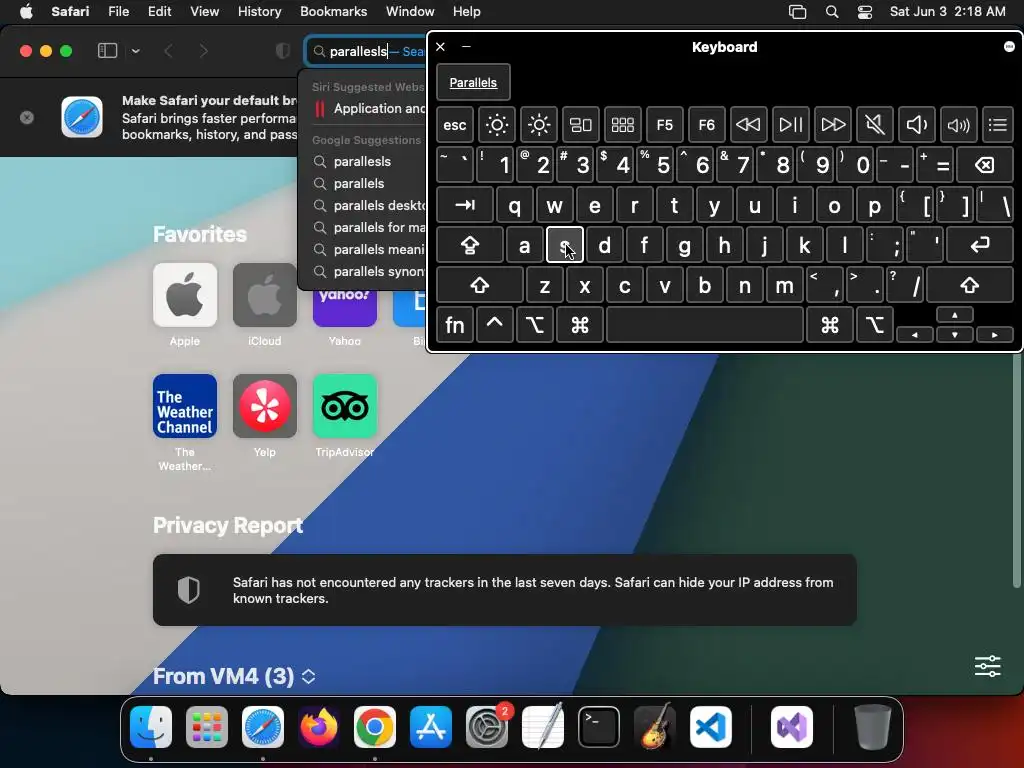The width and height of the screenshot is (1024, 768).
Task: Go back with the Safari back arrow
Action: pos(168,51)
